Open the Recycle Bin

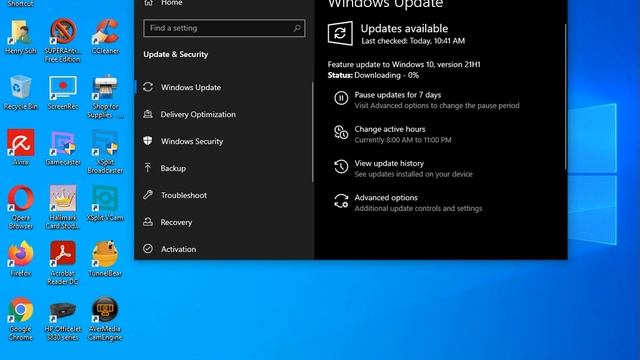click(x=20, y=93)
